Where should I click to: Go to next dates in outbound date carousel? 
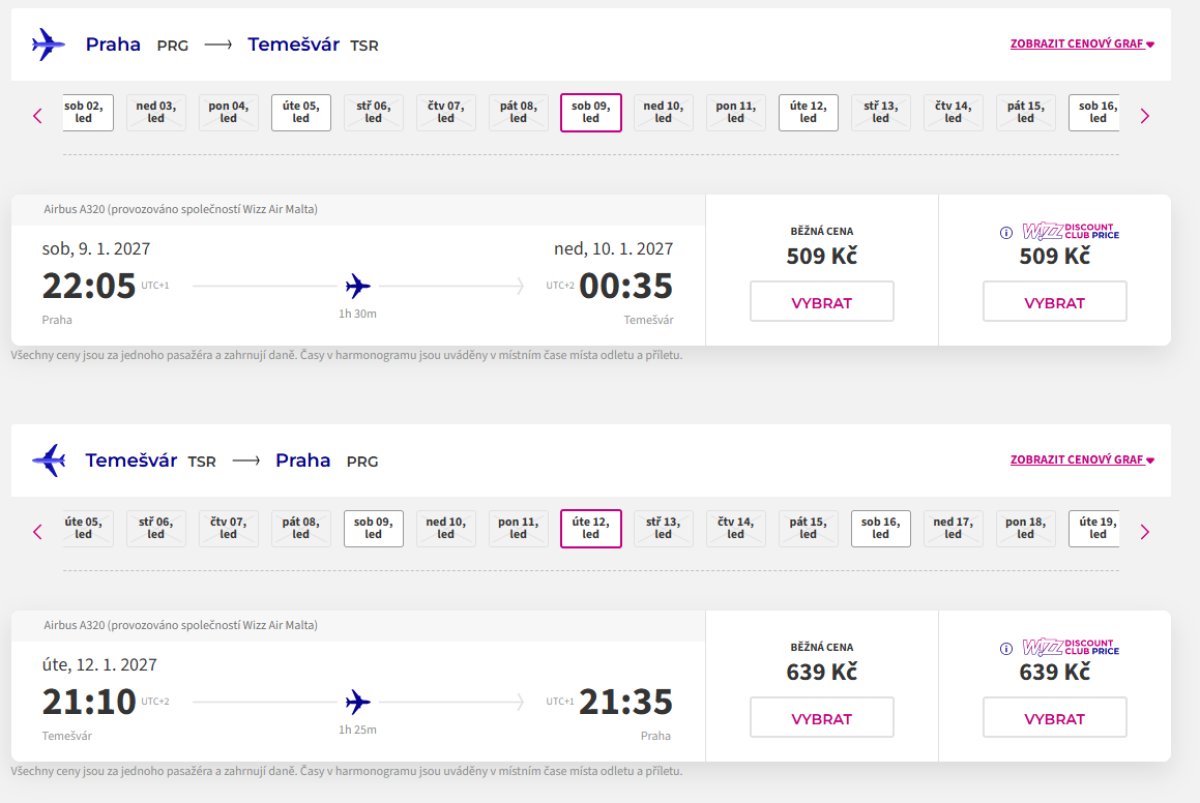tap(1145, 116)
